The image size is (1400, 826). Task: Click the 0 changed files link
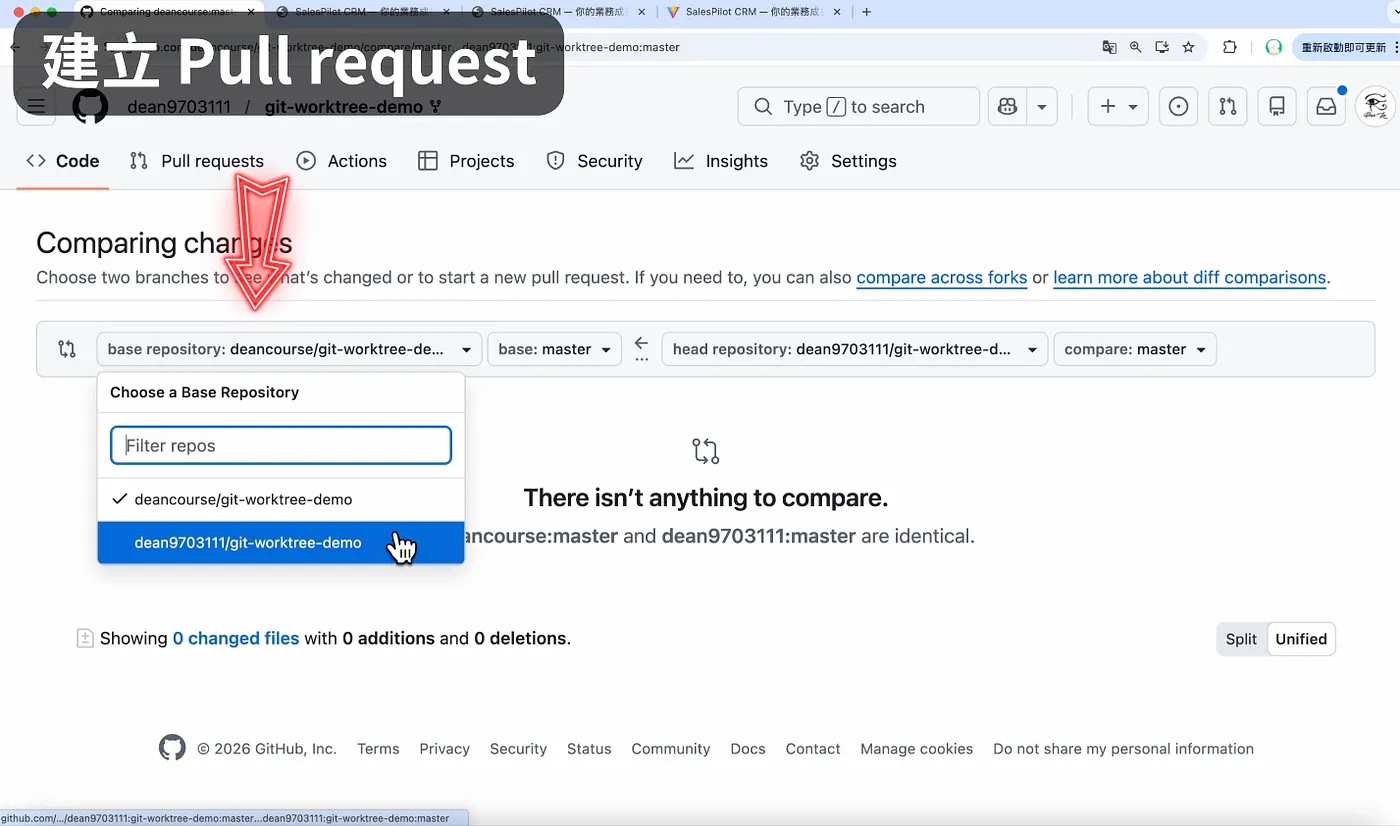pos(236,638)
